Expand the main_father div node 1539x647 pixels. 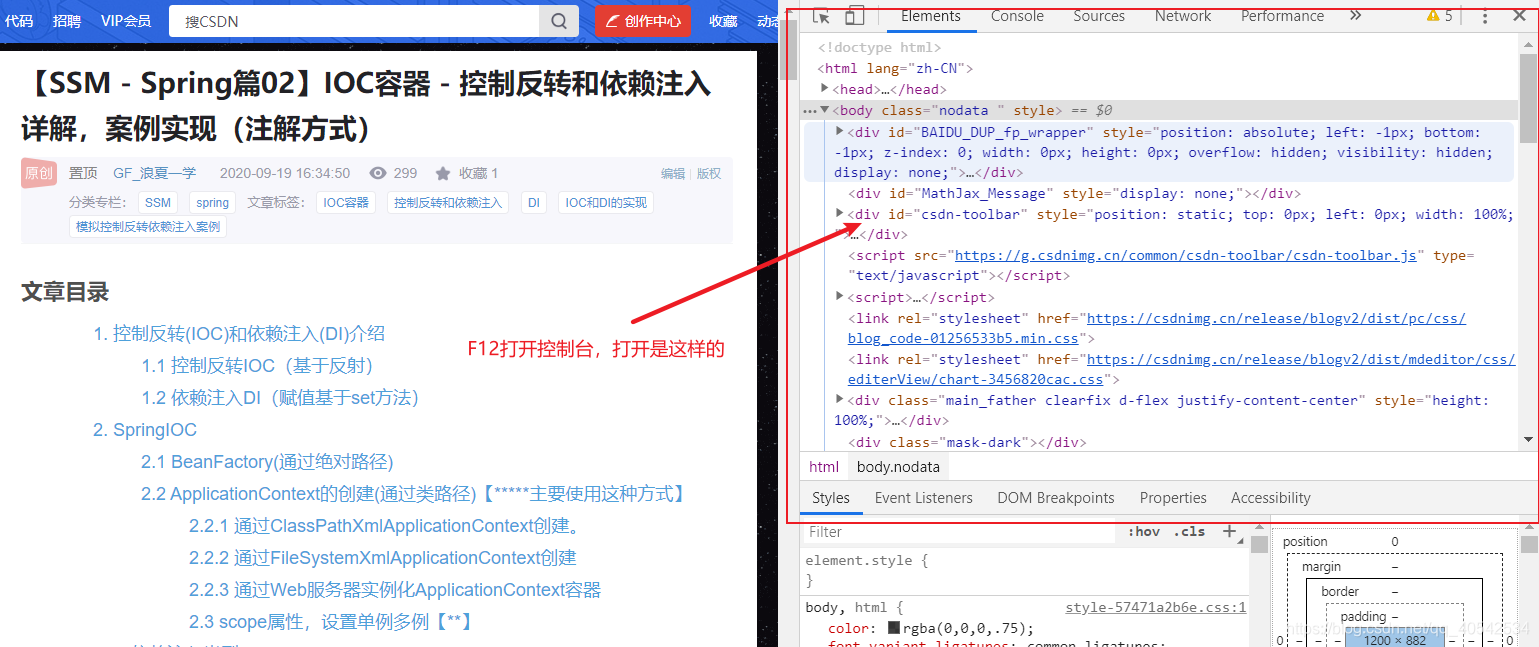click(x=840, y=399)
